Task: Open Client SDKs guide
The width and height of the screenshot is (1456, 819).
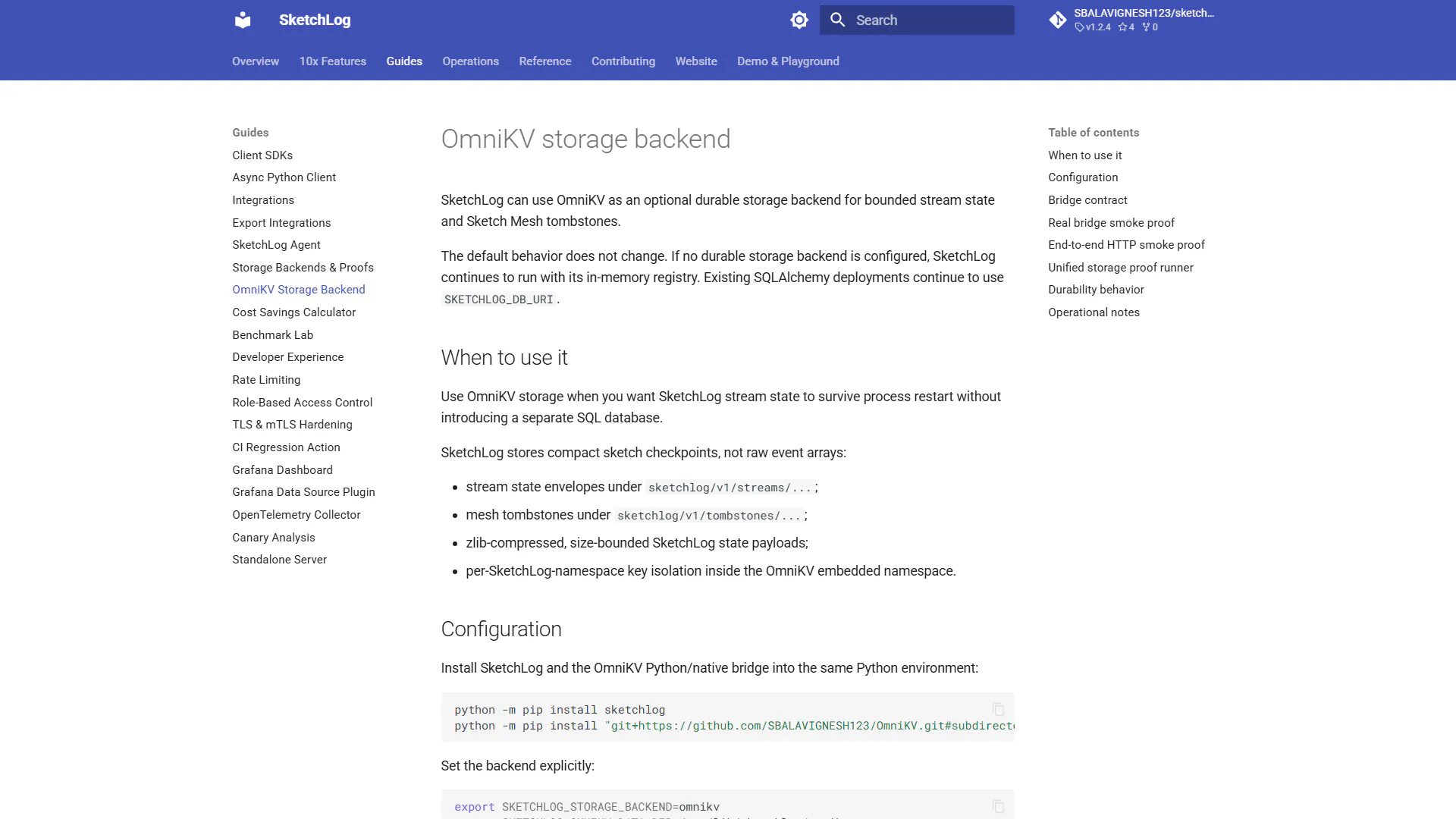Action: (x=262, y=155)
